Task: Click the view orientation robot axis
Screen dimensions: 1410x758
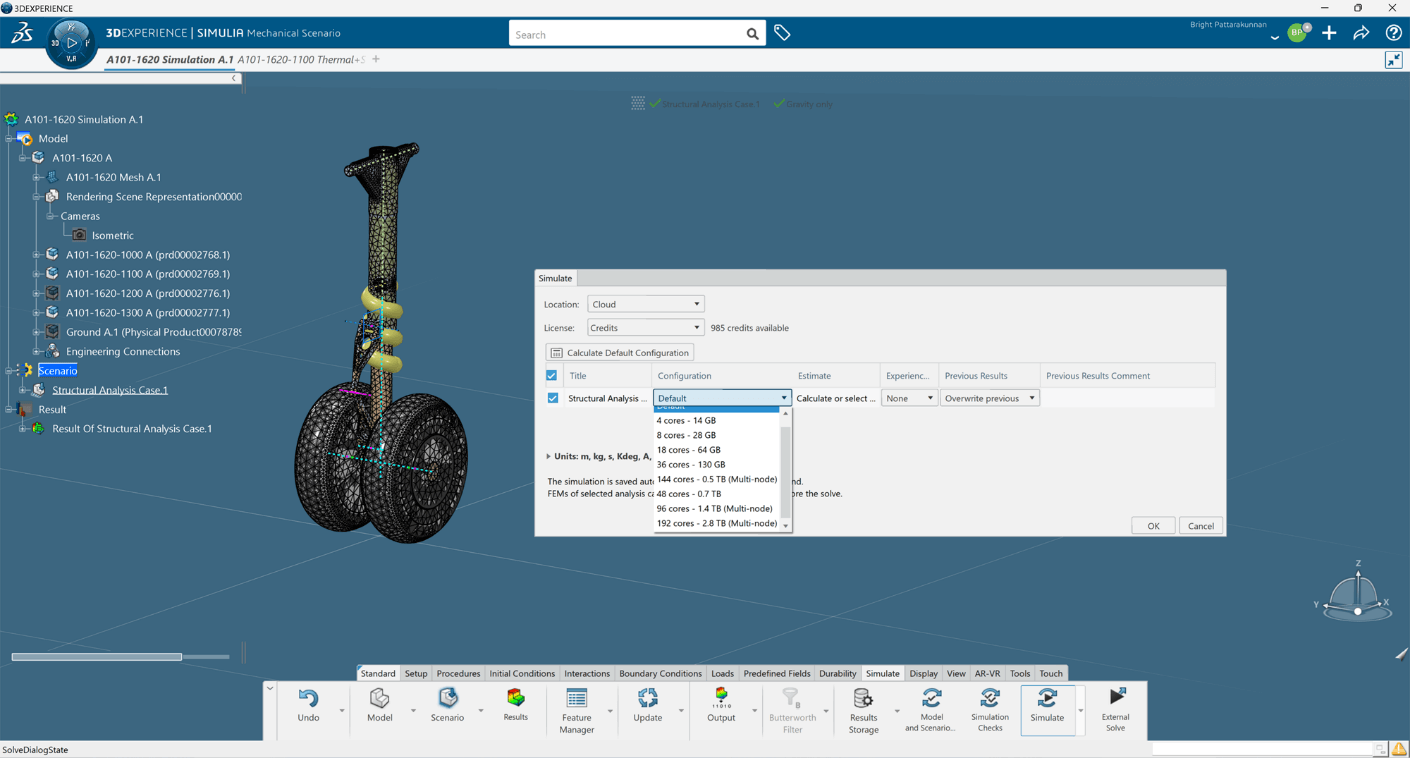Action: coord(1357,592)
